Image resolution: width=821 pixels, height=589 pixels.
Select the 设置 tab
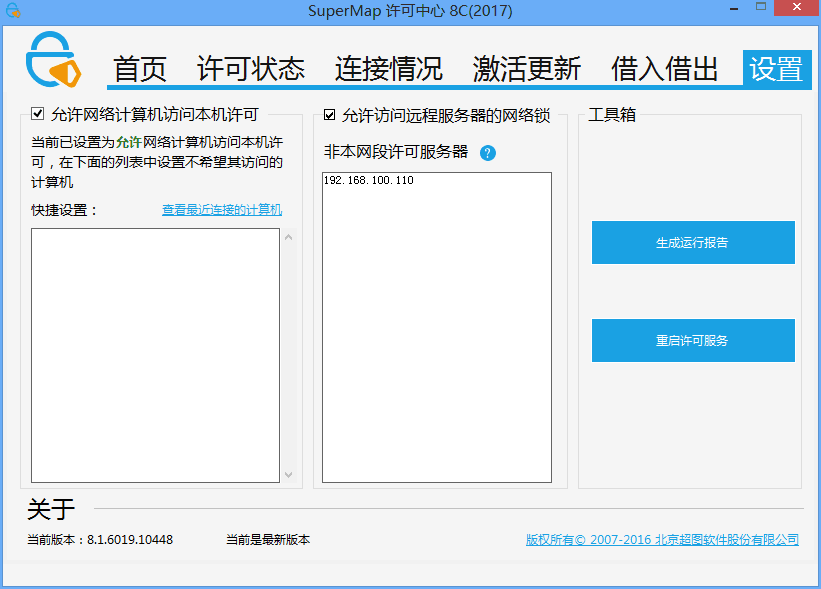coord(777,69)
